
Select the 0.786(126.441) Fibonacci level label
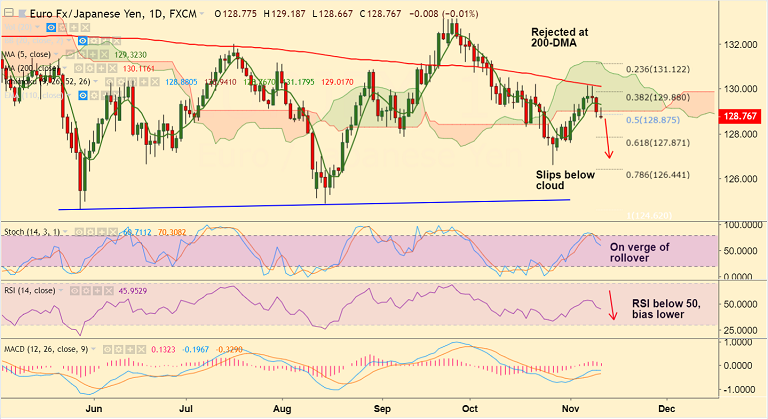(x=658, y=175)
